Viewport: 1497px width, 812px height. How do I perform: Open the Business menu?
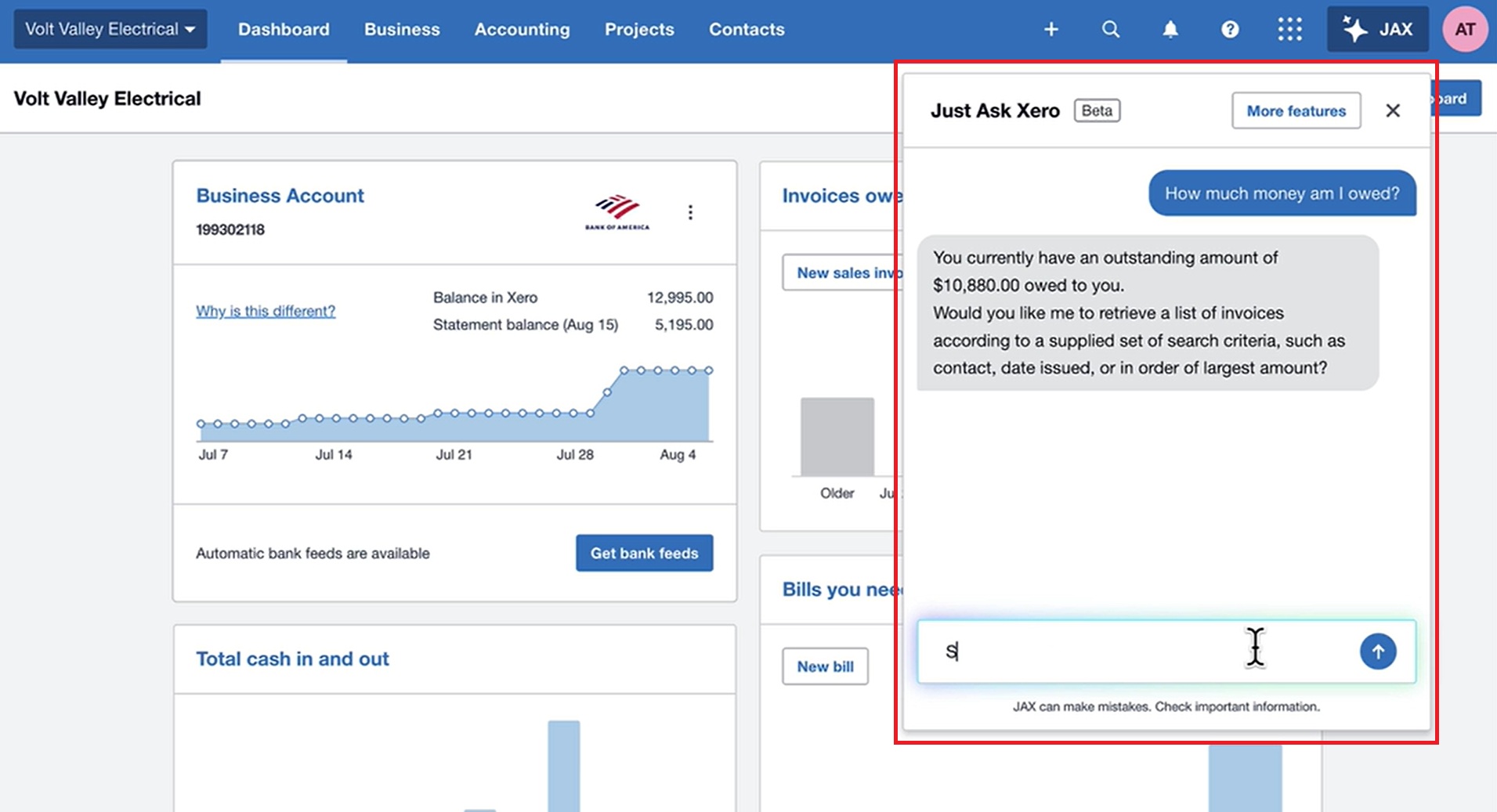click(x=402, y=29)
